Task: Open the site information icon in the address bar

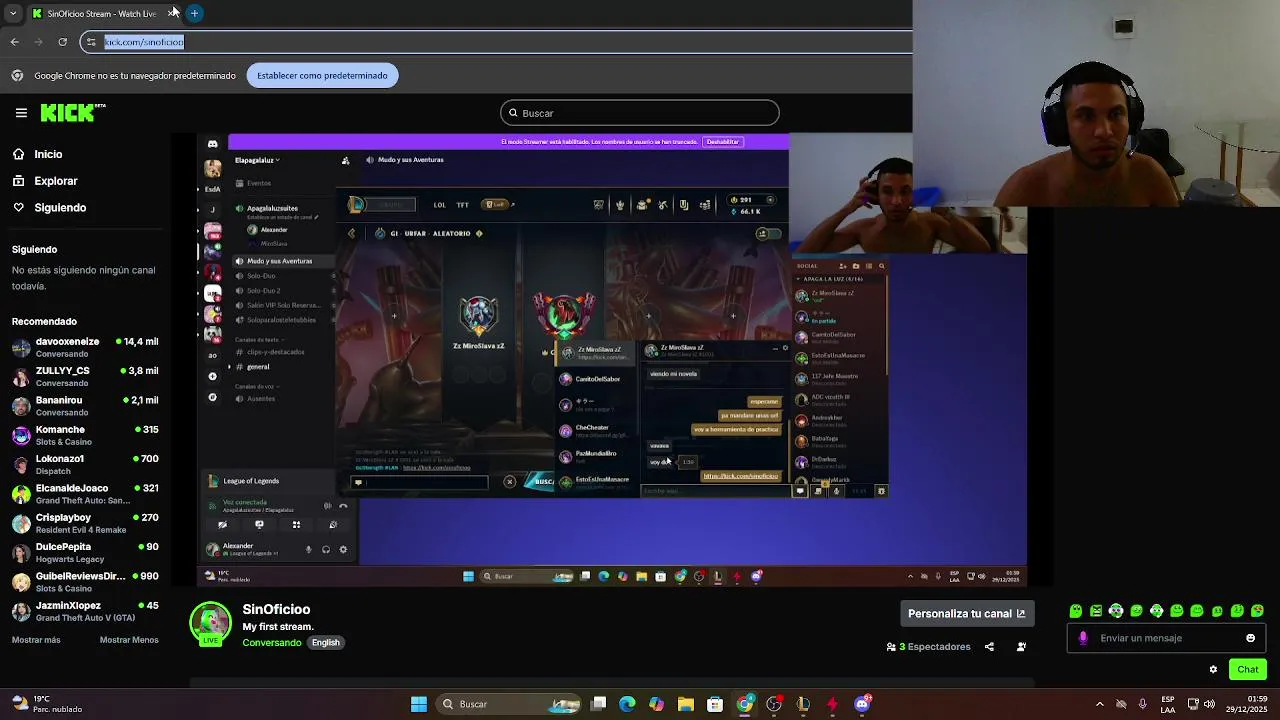Action: [91, 42]
